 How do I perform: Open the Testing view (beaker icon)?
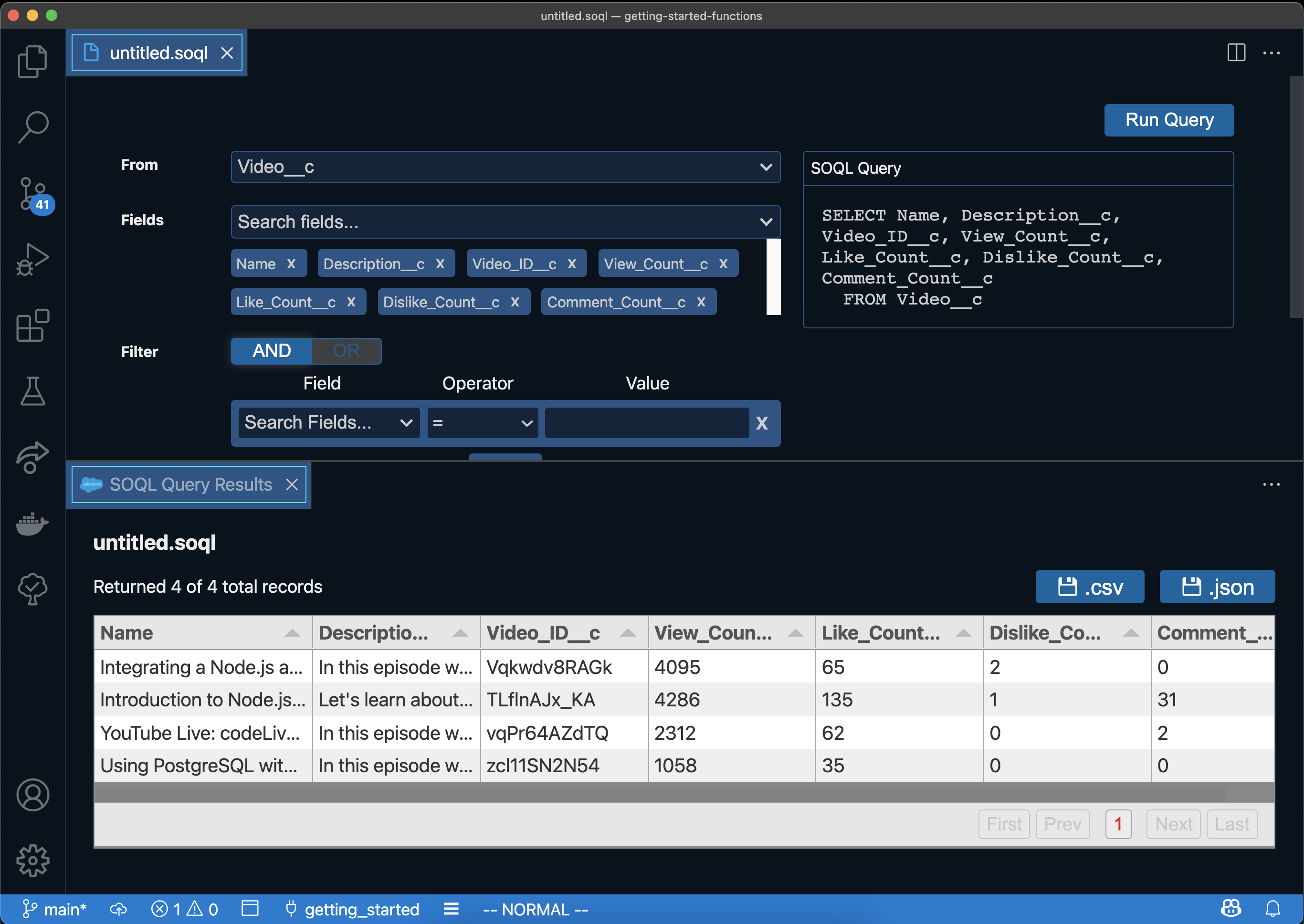(x=32, y=391)
